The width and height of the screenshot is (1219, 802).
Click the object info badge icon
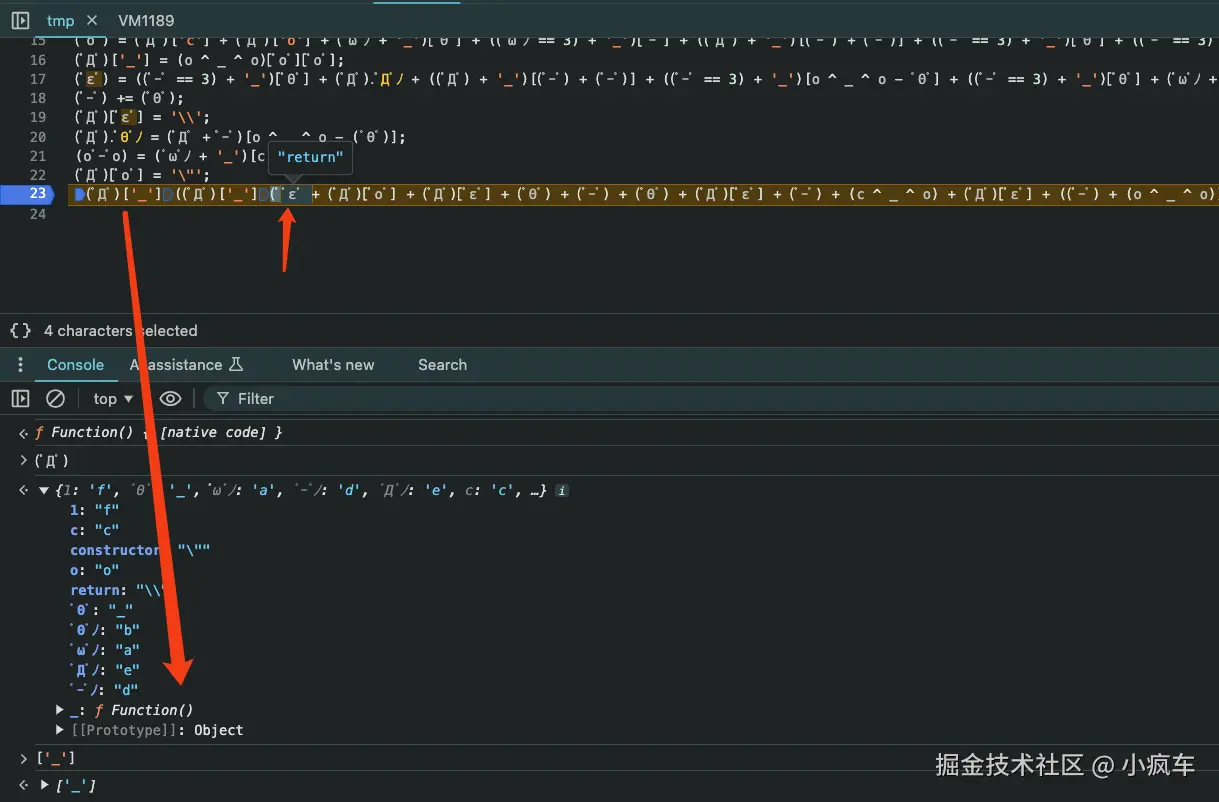point(563,491)
